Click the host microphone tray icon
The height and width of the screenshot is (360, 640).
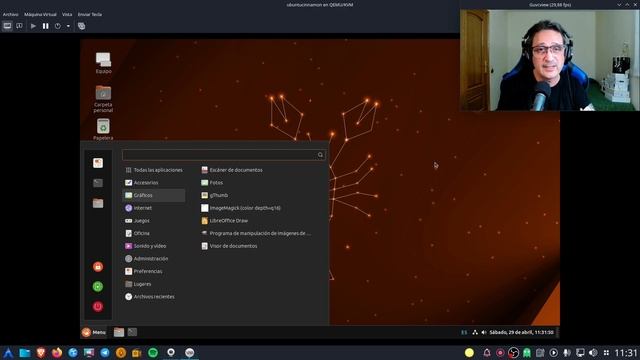point(567,353)
